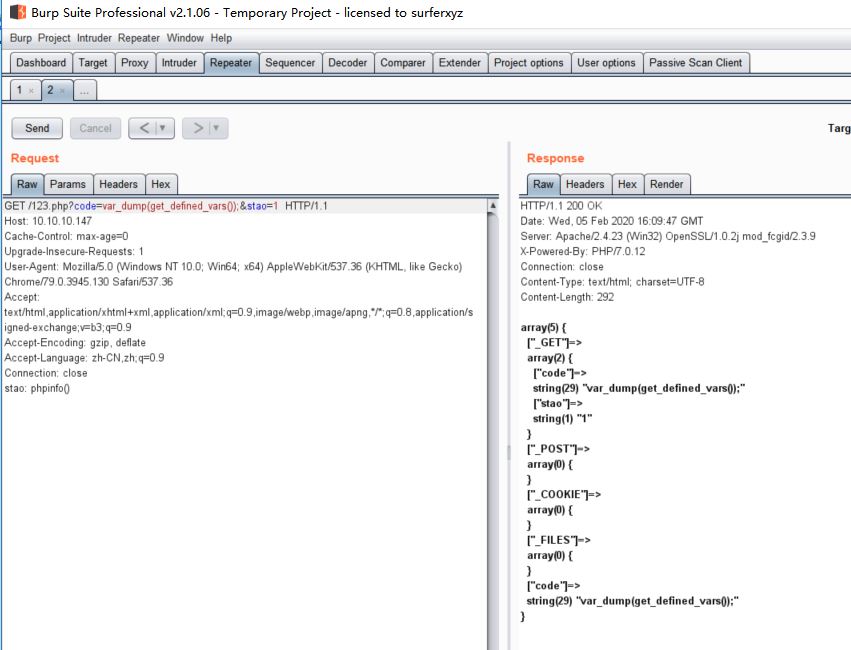This screenshot has width=851, height=650.
Task: Switch to the Response Headers tab
Action: click(585, 184)
